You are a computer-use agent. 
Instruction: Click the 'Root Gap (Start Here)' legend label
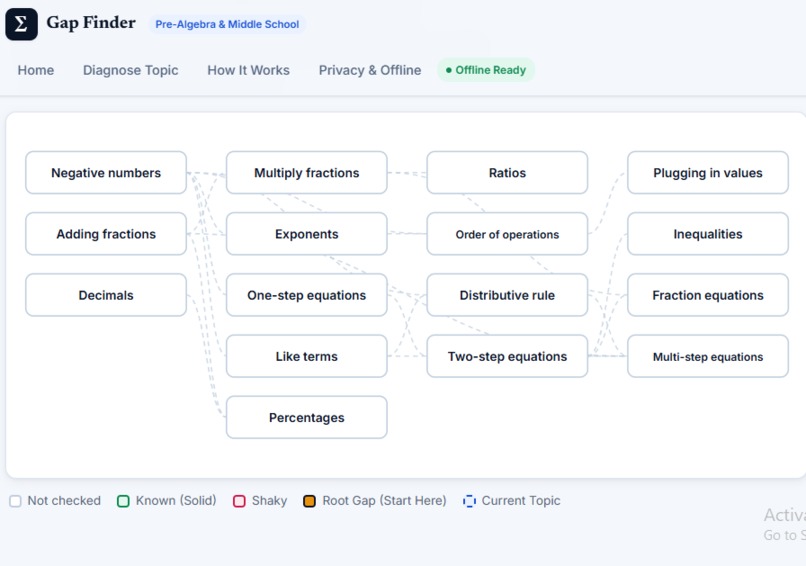point(384,501)
